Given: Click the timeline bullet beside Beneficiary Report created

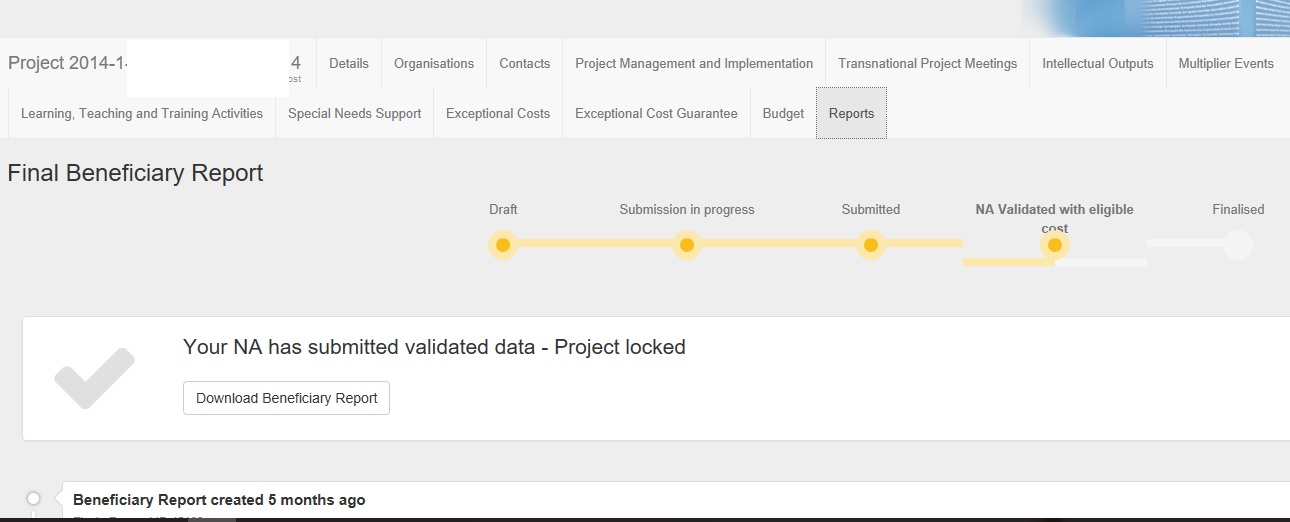Looking at the screenshot, I should [33, 498].
